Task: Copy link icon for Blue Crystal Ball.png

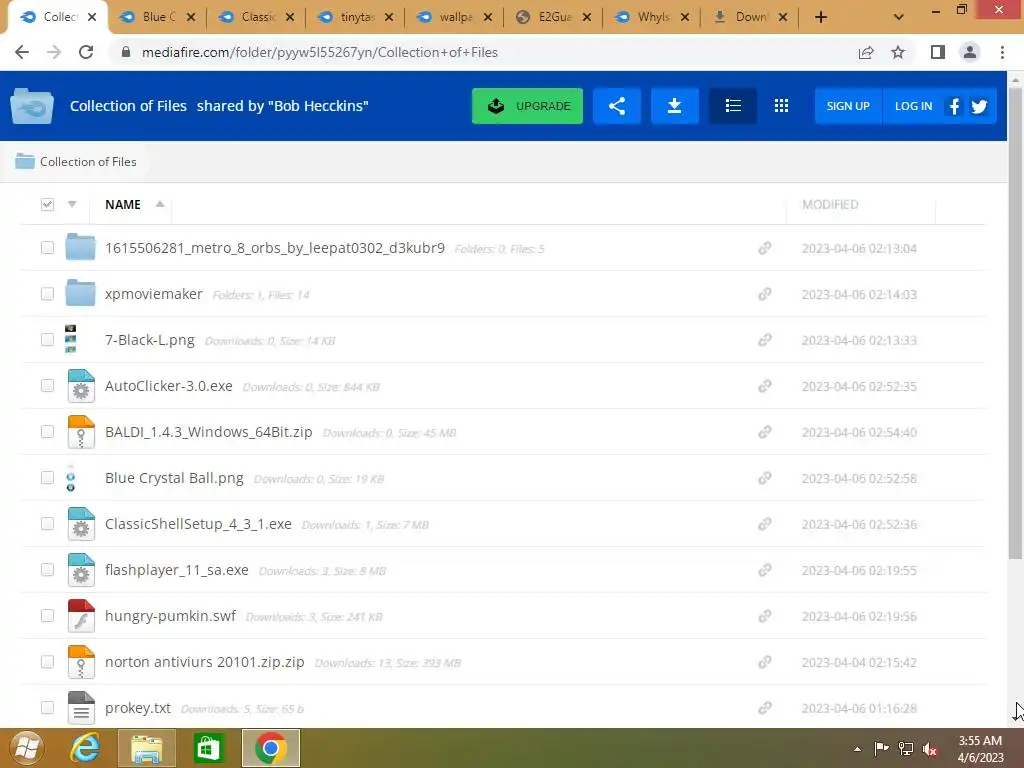Action: click(x=765, y=478)
